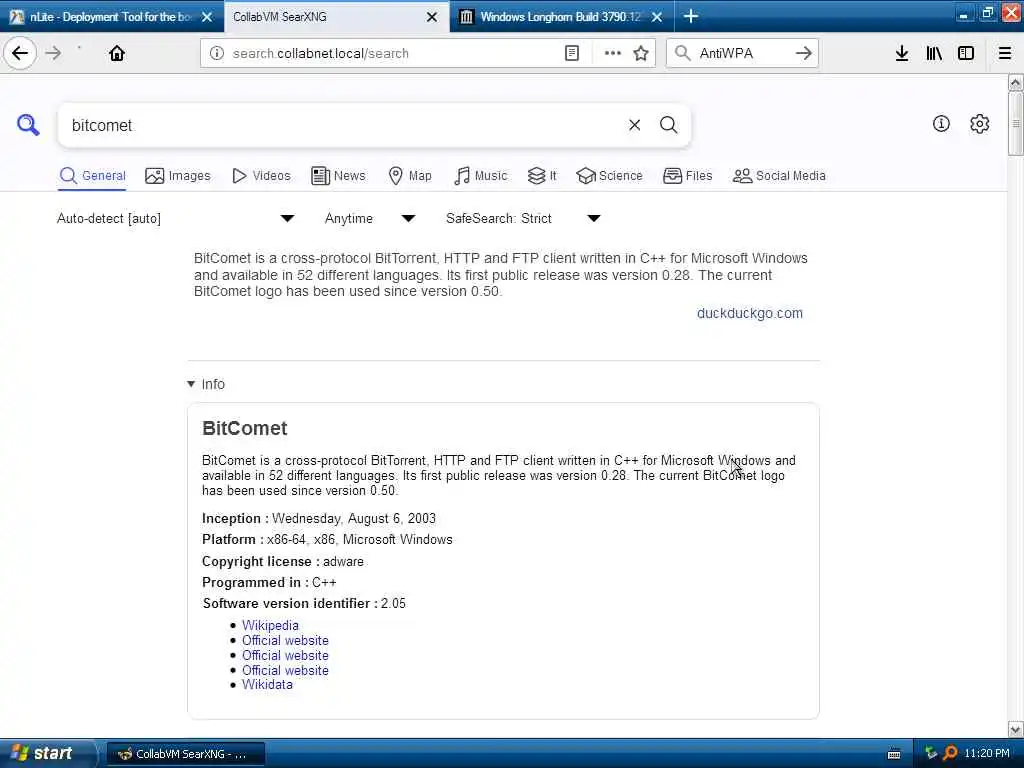The width and height of the screenshot is (1024, 768).
Task: Open the Auto-detect language dropdown
Action: pyautogui.click(x=175, y=218)
